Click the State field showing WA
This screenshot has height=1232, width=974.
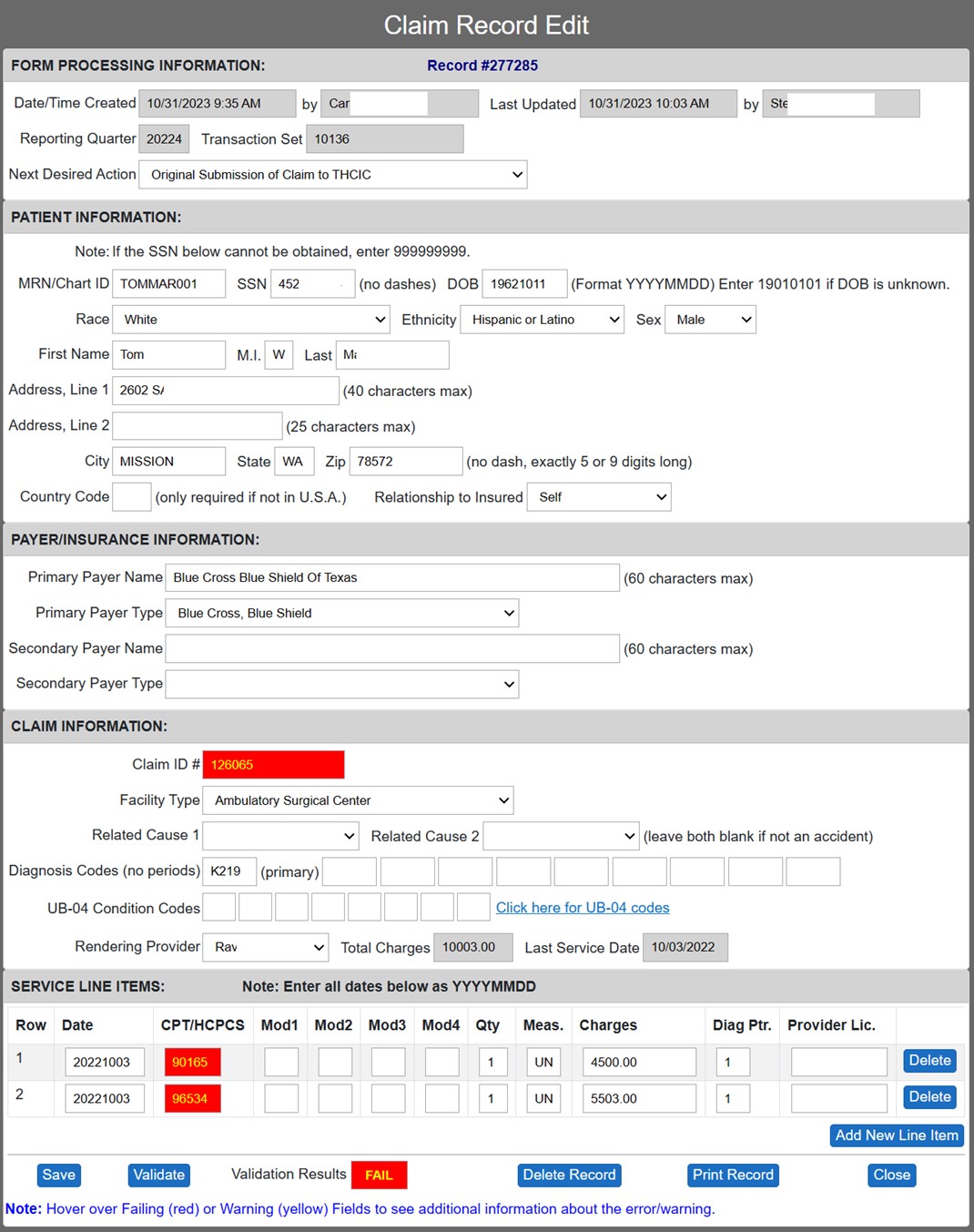point(294,462)
